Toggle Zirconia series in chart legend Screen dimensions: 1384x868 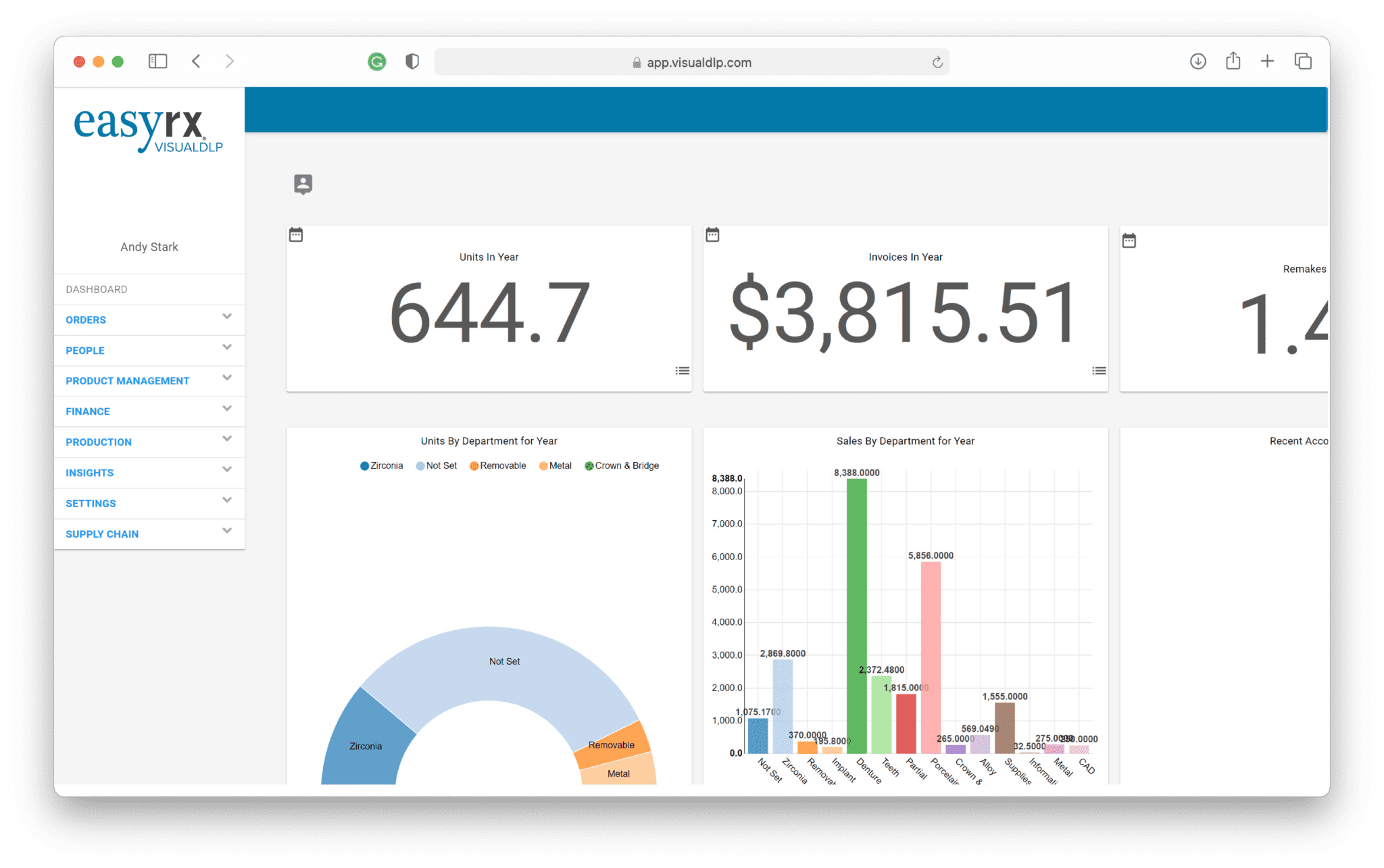pyautogui.click(x=382, y=466)
